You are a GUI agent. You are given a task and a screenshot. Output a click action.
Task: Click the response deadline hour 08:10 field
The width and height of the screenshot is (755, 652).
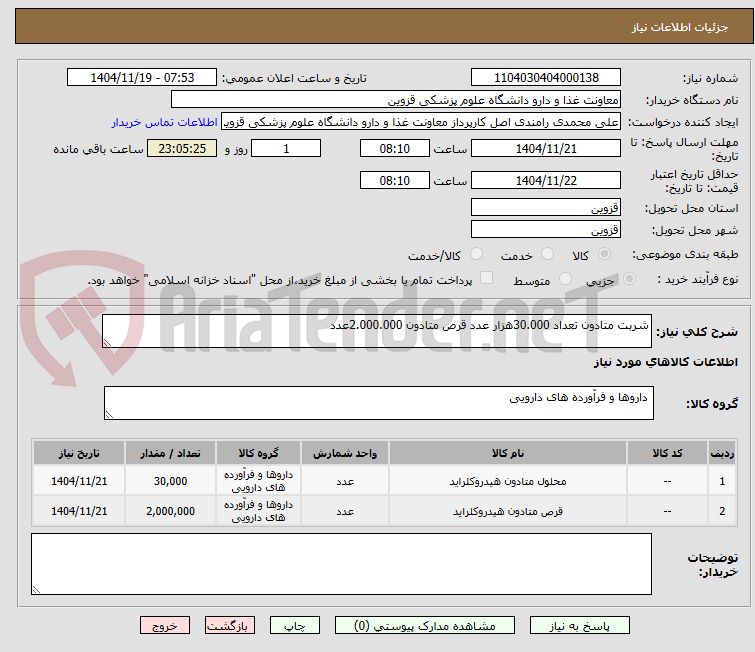click(395, 148)
